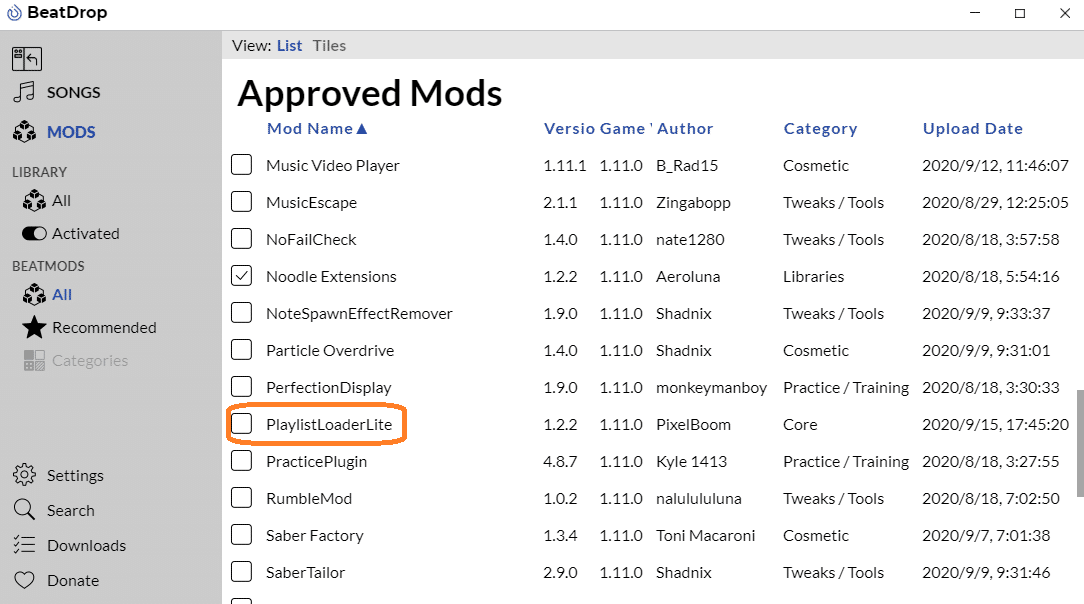Check the Music Video Player mod checkbox
Screen dimensions: 1084x604
tap(241, 165)
